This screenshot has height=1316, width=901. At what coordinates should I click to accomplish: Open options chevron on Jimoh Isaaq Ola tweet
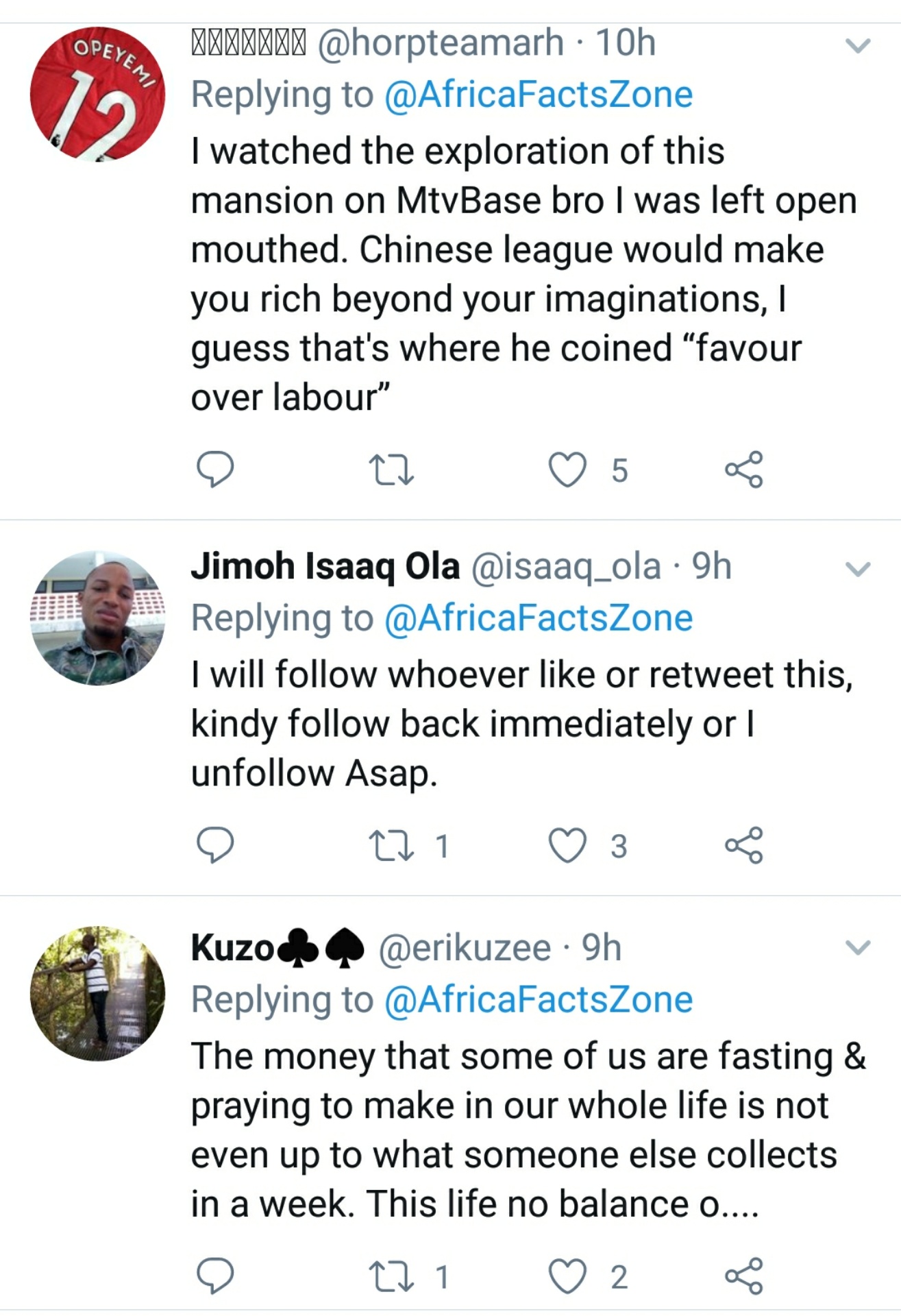pos(858,569)
